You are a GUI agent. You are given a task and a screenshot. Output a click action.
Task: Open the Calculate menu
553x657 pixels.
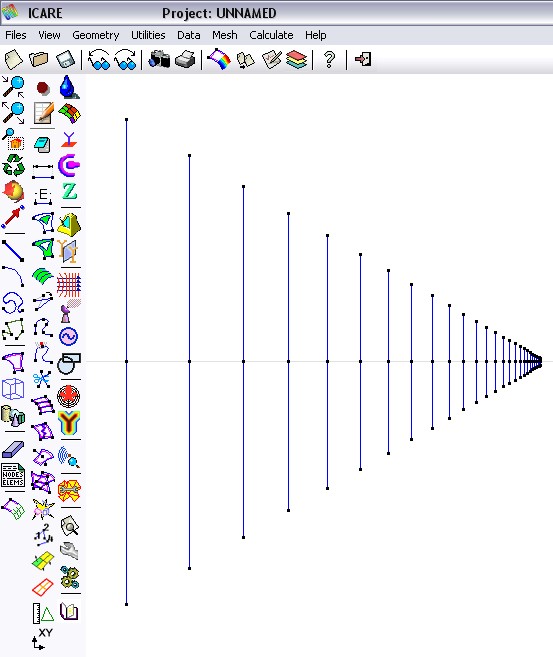tap(271, 35)
